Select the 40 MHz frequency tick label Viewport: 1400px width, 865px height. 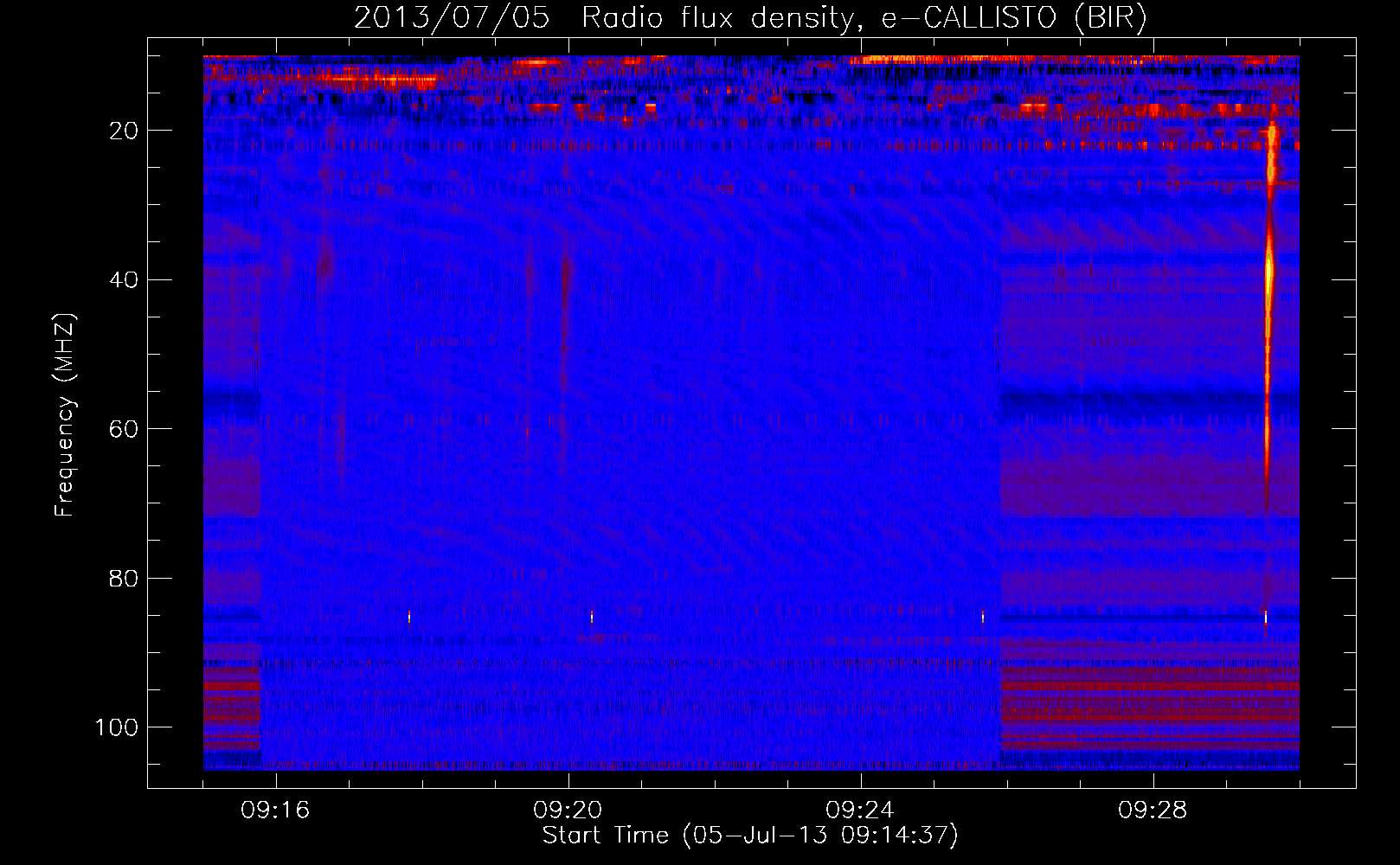pyautogui.click(x=125, y=279)
